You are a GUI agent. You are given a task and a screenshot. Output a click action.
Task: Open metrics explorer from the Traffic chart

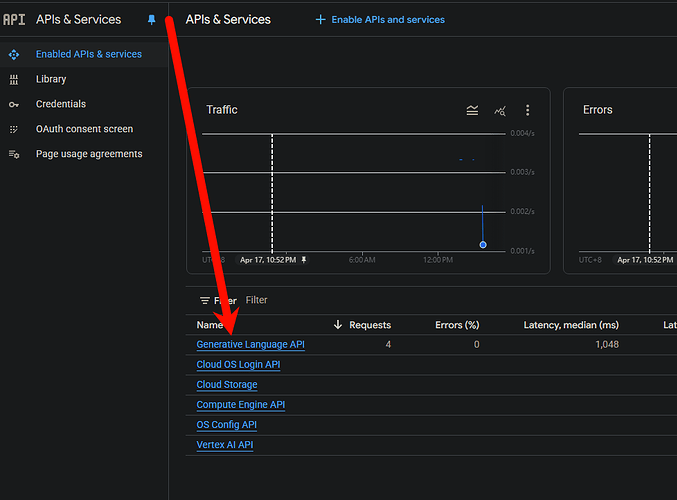pos(500,111)
